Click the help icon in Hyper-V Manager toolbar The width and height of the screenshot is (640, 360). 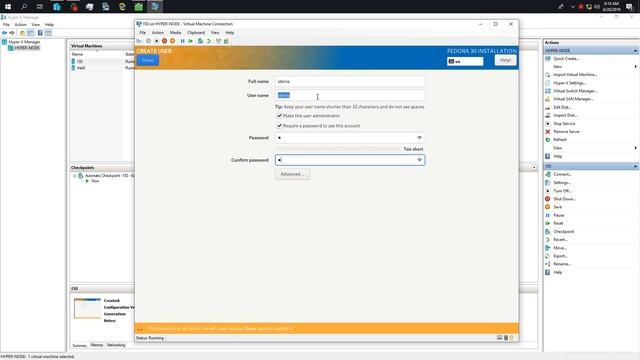40,33
